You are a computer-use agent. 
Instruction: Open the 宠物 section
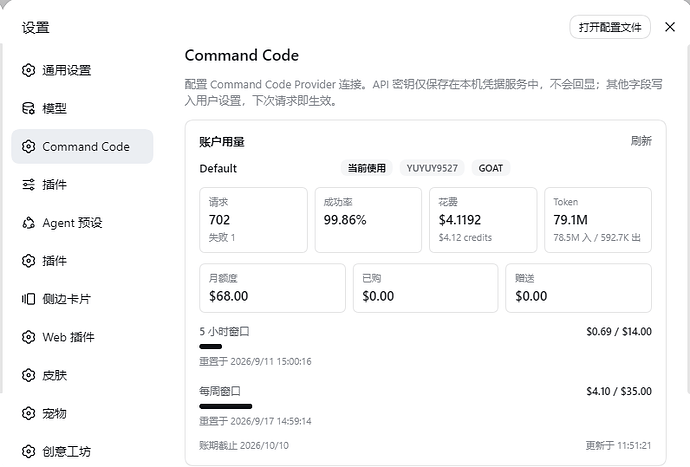[82, 413]
